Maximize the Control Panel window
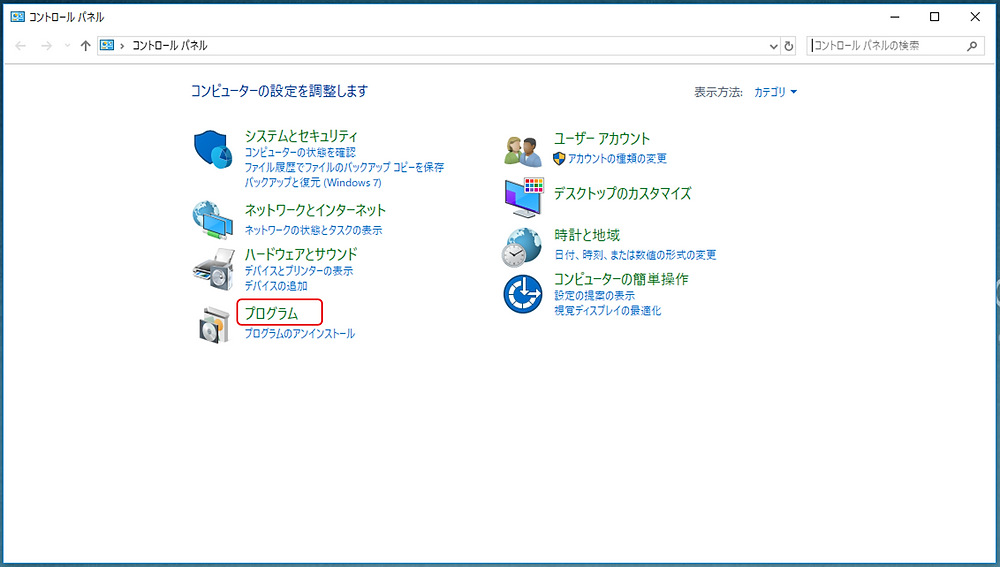 point(934,17)
